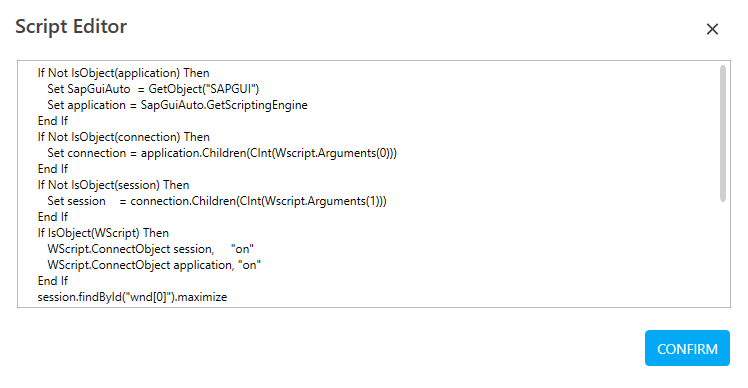The height and width of the screenshot is (388, 748).
Task: Click 'Set SapGuiAuto' at the line start
Action: [89, 89]
